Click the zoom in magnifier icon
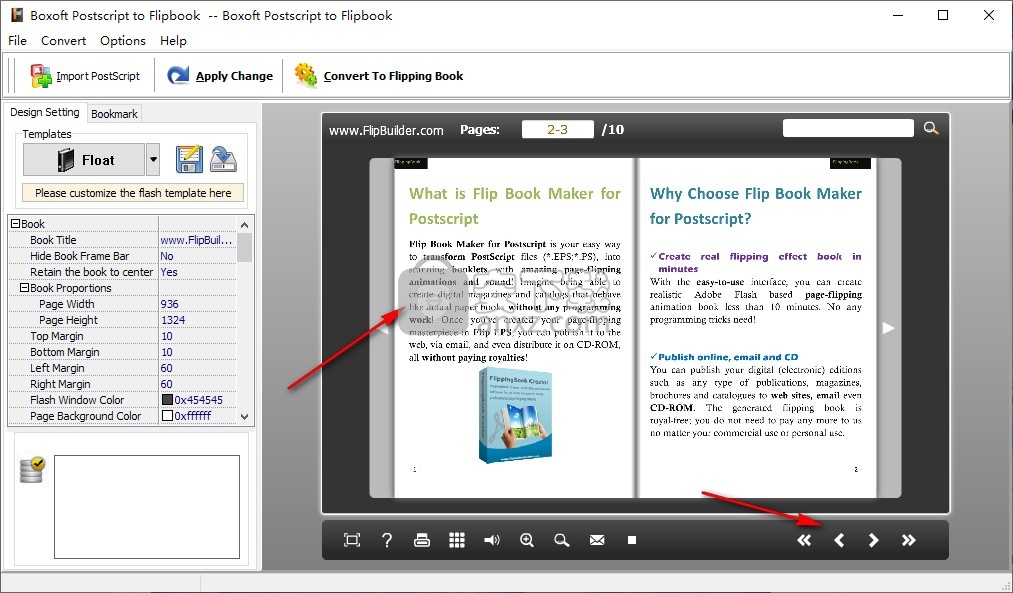Viewport: 1013px width, 593px height. (x=527, y=540)
